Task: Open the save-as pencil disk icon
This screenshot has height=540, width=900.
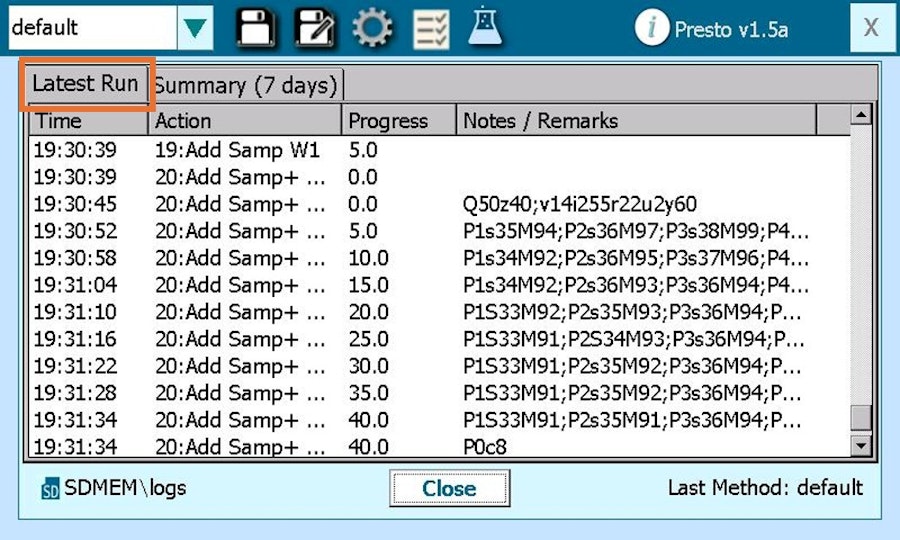Action: [x=315, y=27]
